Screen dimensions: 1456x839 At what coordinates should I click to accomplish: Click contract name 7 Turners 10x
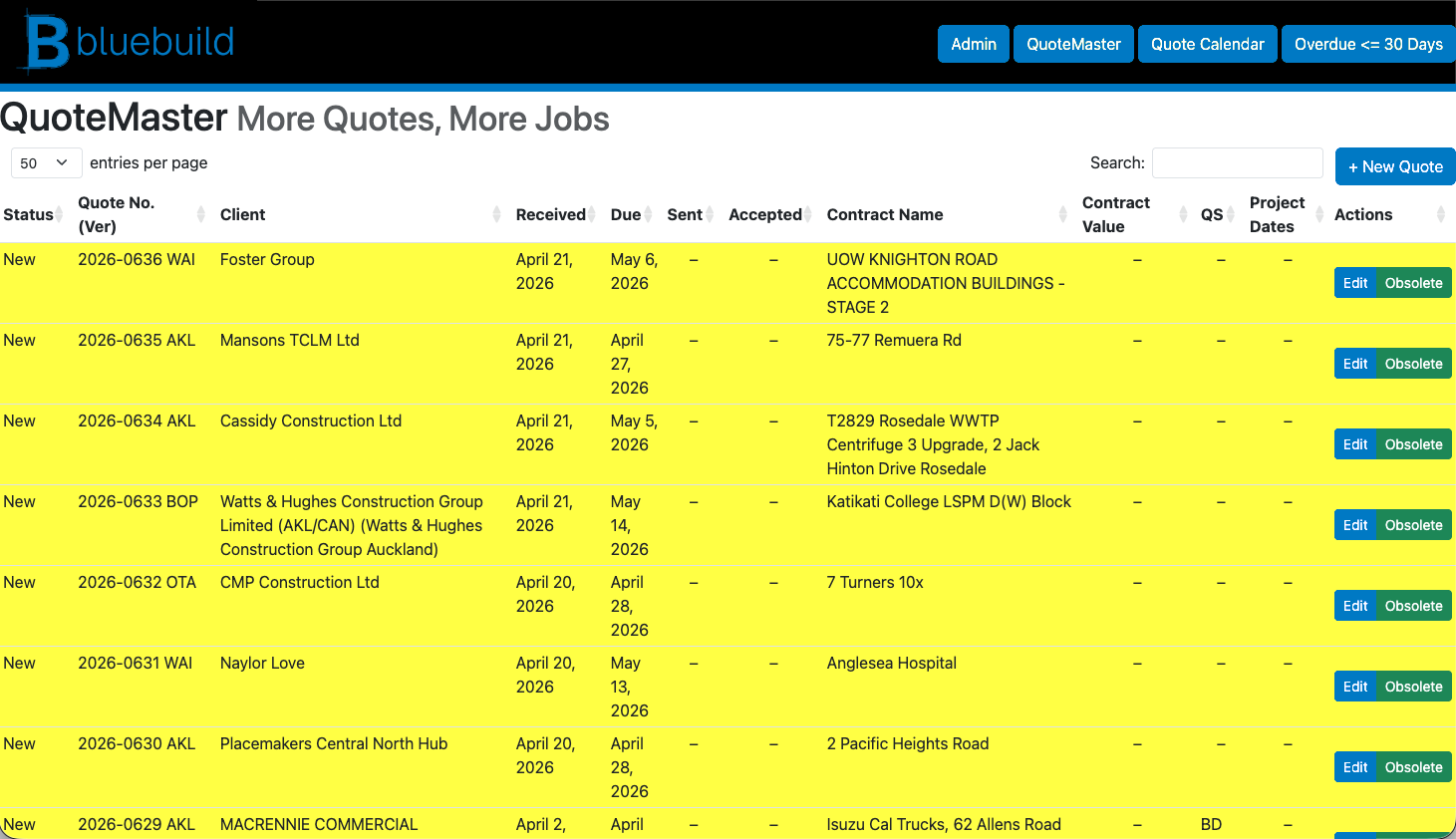(875, 582)
